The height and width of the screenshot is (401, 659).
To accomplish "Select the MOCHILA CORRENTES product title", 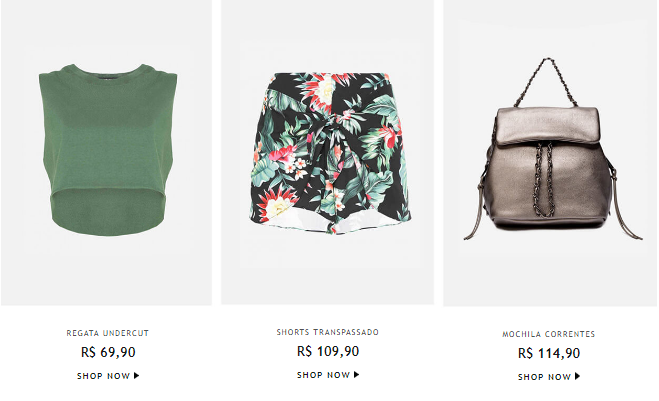I will 549,334.
